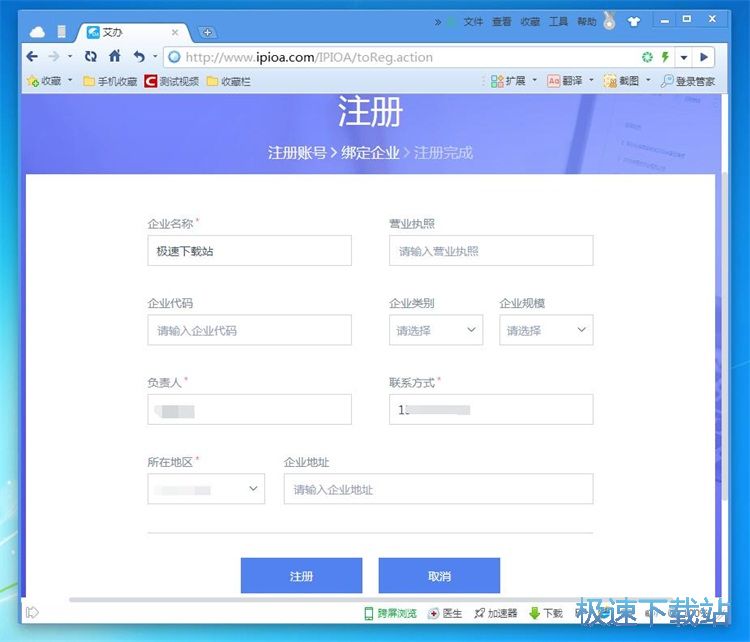
Task: Click the 营业执照 input field
Action: pyautogui.click(x=490, y=251)
